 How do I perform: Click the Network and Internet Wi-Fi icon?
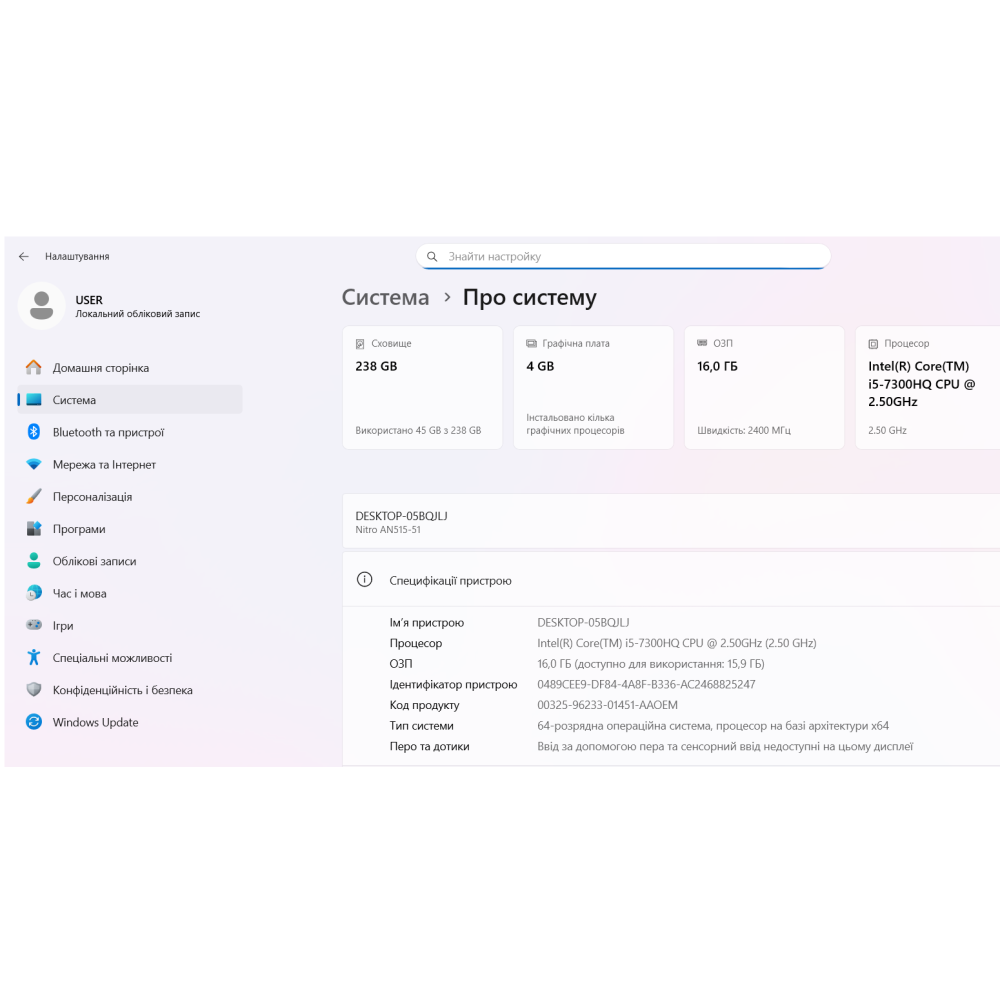pyautogui.click(x=34, y=465)
